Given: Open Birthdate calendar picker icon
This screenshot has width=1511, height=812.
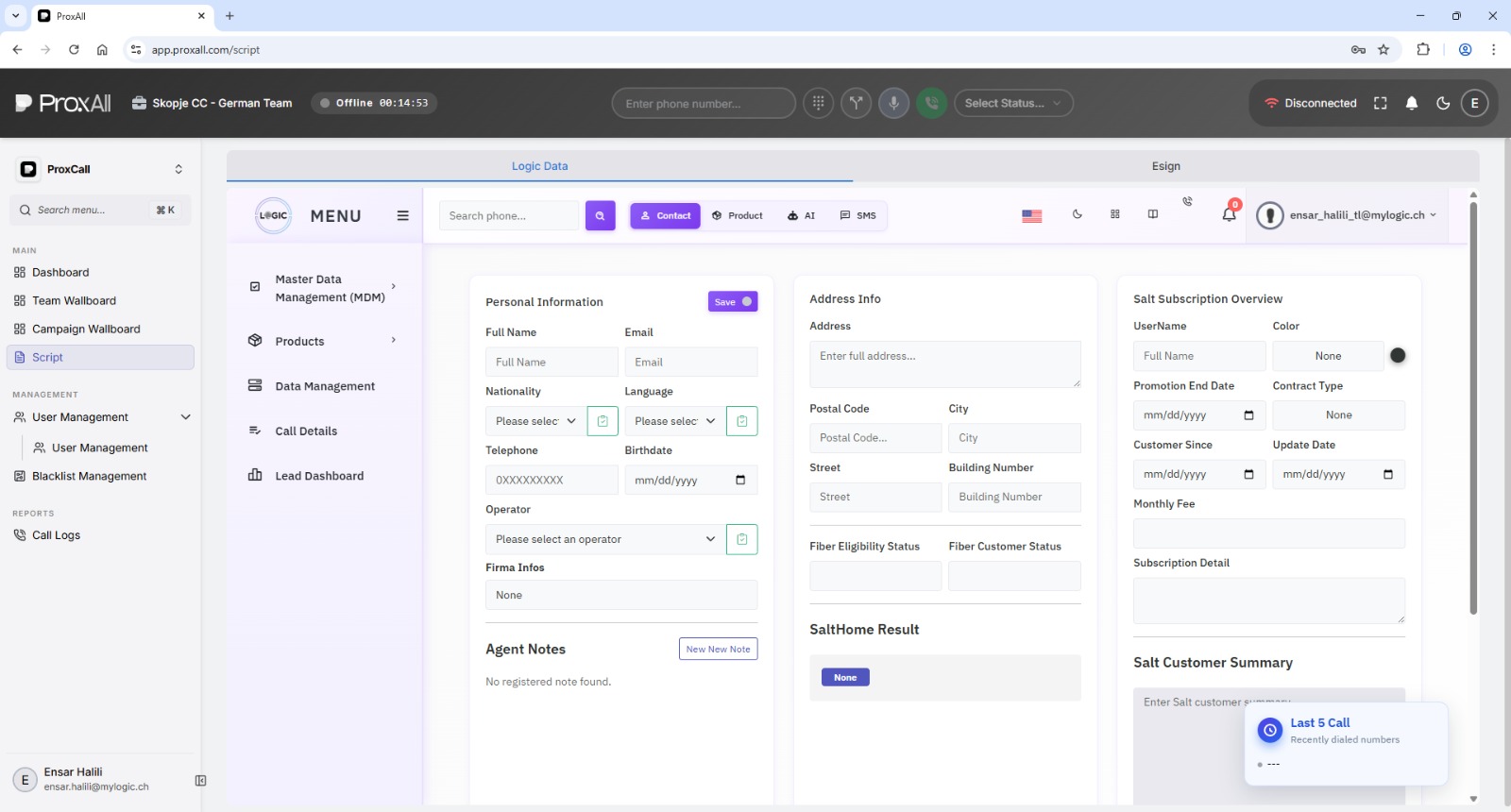Looking at the screenshot, I should (740, 480).
